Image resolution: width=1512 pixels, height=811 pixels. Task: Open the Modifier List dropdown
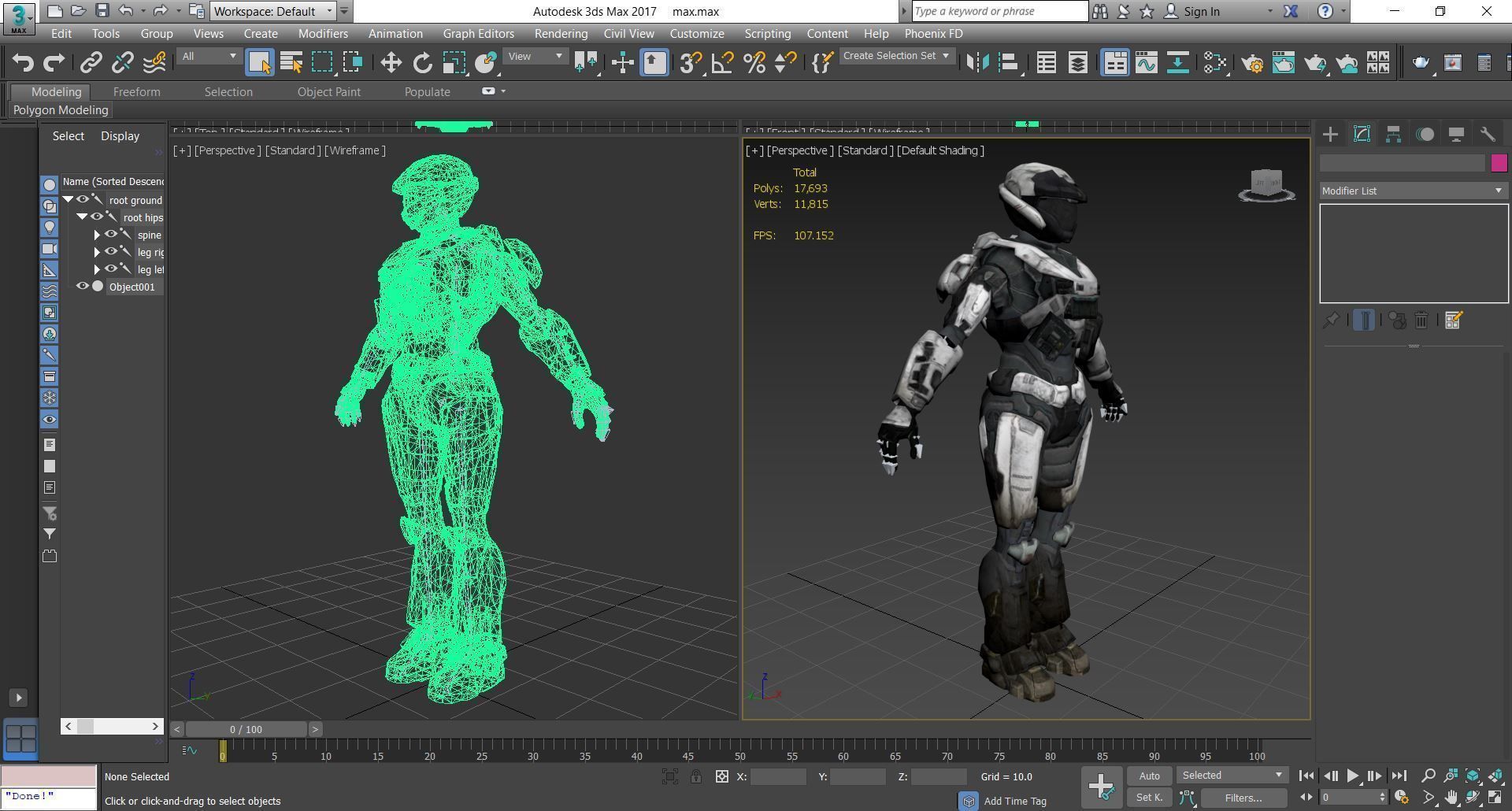pyautogui.click(x=1414, y=191)
